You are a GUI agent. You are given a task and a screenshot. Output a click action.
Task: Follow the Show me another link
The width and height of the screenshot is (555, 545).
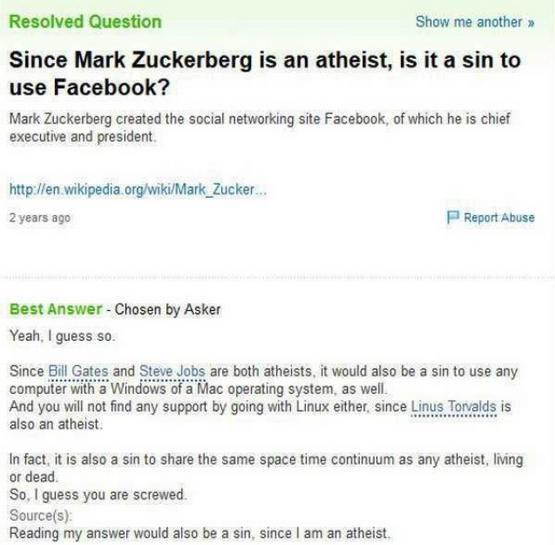click(475, 22)
